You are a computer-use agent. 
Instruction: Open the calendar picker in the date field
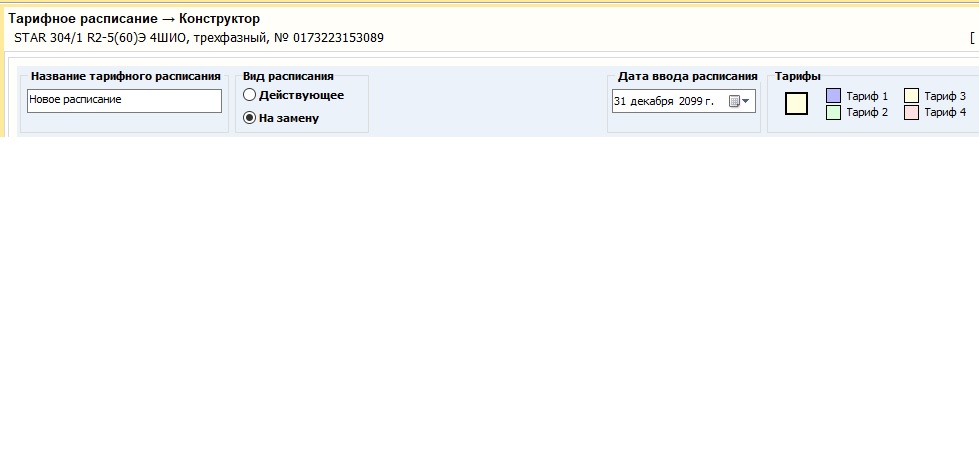pyautogui.click(x=739, y=101)
